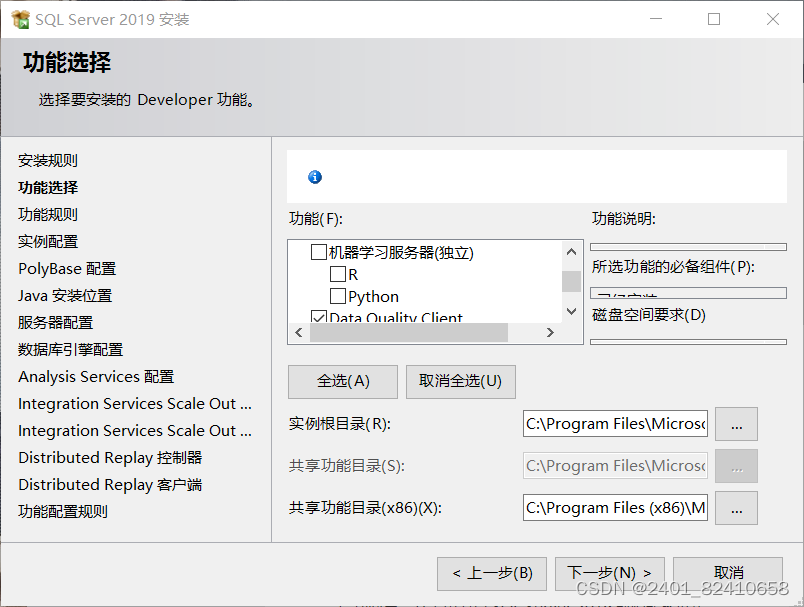
Task: Check the 机器学习服务器(独立) checkbox
Action: pyautogui.click(x=319, y=252)
